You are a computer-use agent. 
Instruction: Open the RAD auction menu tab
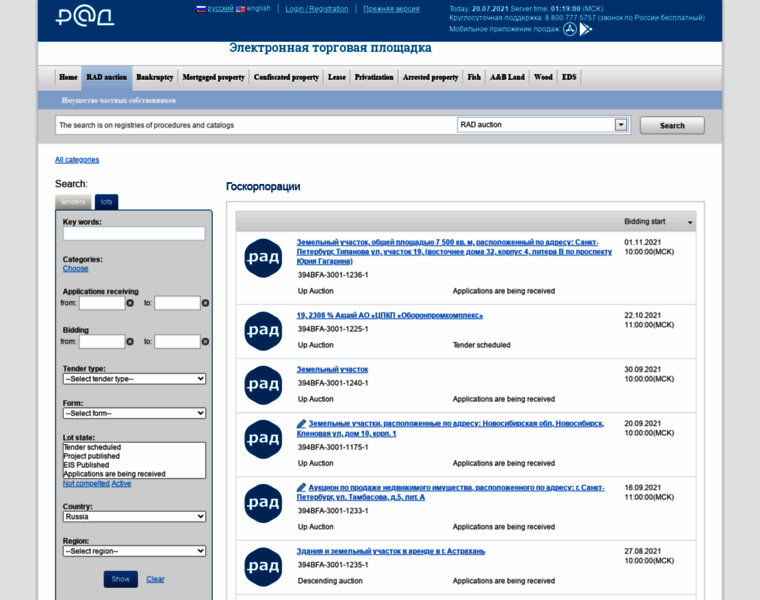(x=107, y=77)
